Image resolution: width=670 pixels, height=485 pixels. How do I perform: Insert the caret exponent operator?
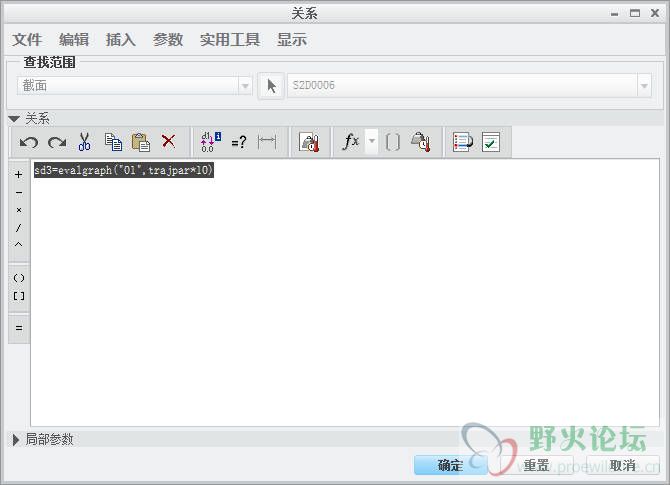tap(18, 245)
